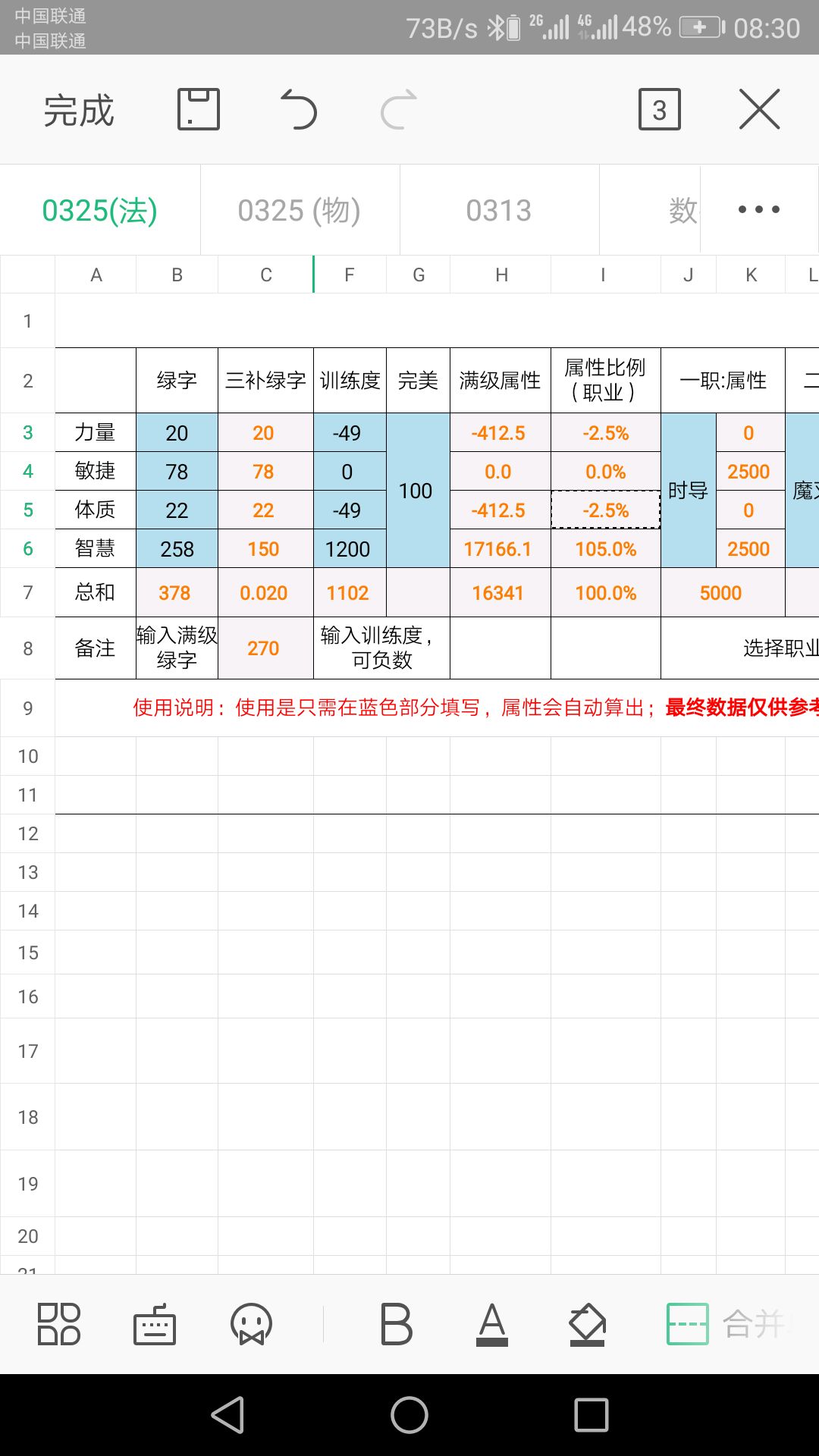
Task: Select the 绿字 header cell
Action: click(177, 381)
